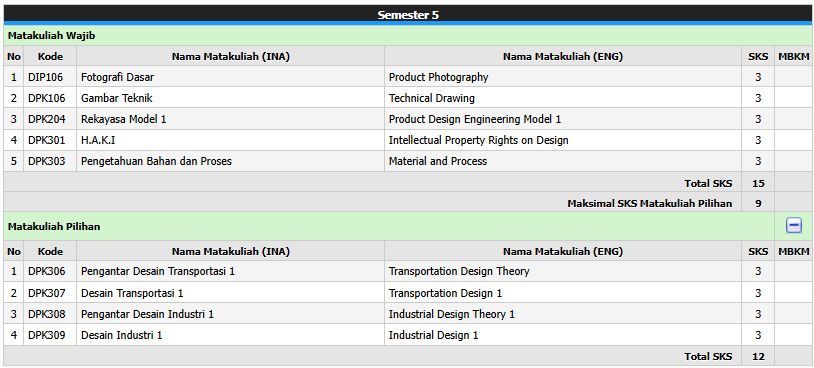
Task: Select the H.A.K.I course row
Action: click(408, 140)
